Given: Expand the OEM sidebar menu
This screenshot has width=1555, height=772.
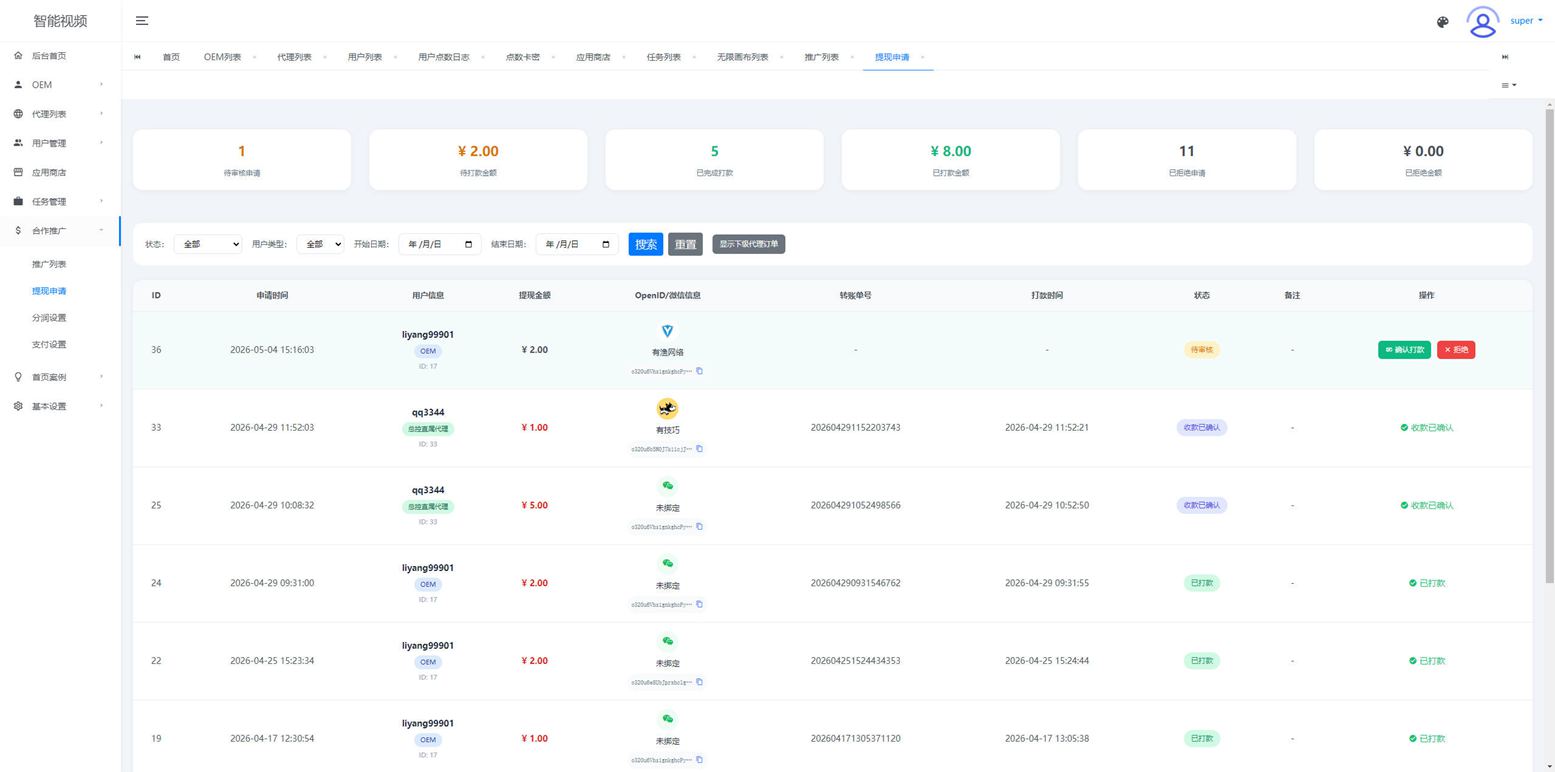Looking at the screenshot, I should tap(102, 85).
